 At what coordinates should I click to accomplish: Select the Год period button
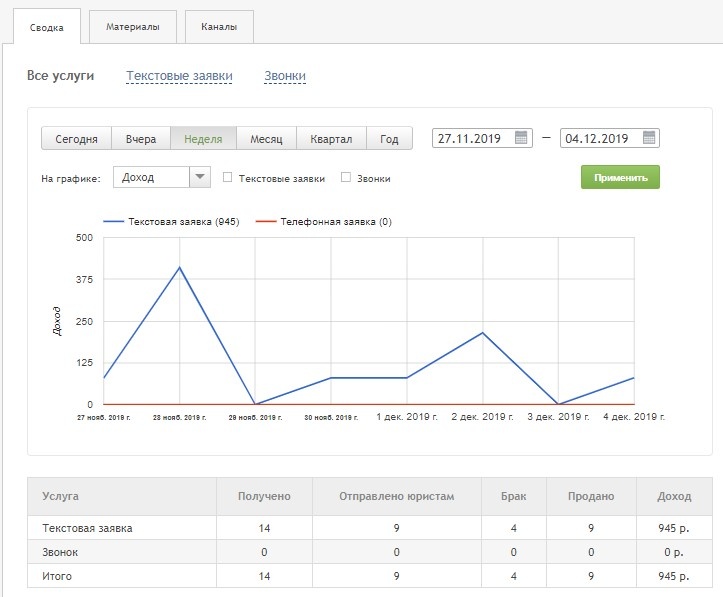[389, 139]
